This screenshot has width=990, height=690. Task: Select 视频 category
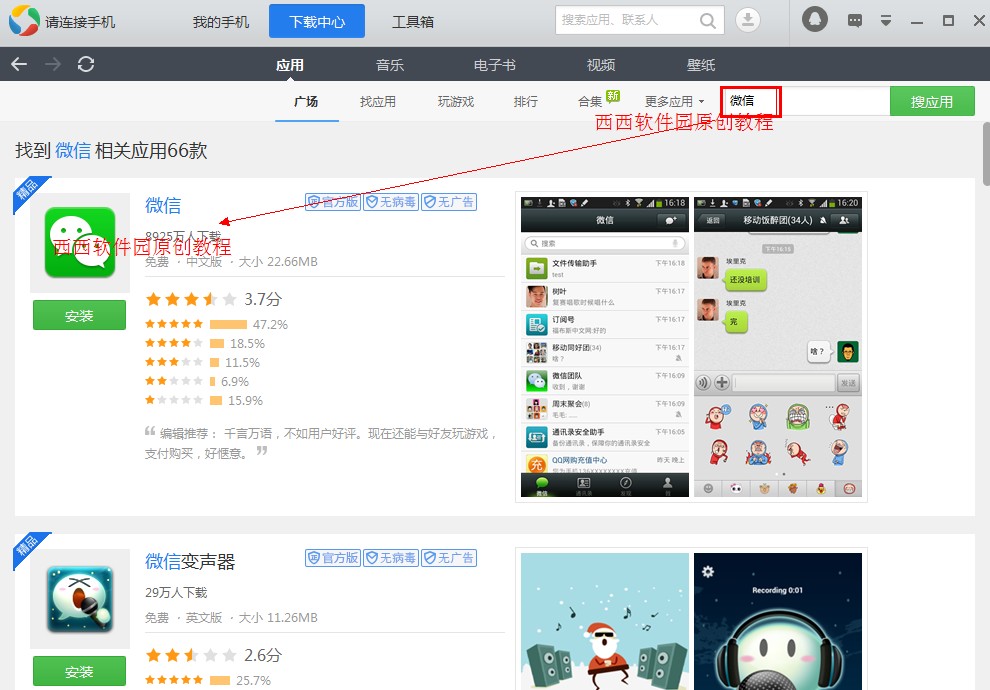[600, 64]
